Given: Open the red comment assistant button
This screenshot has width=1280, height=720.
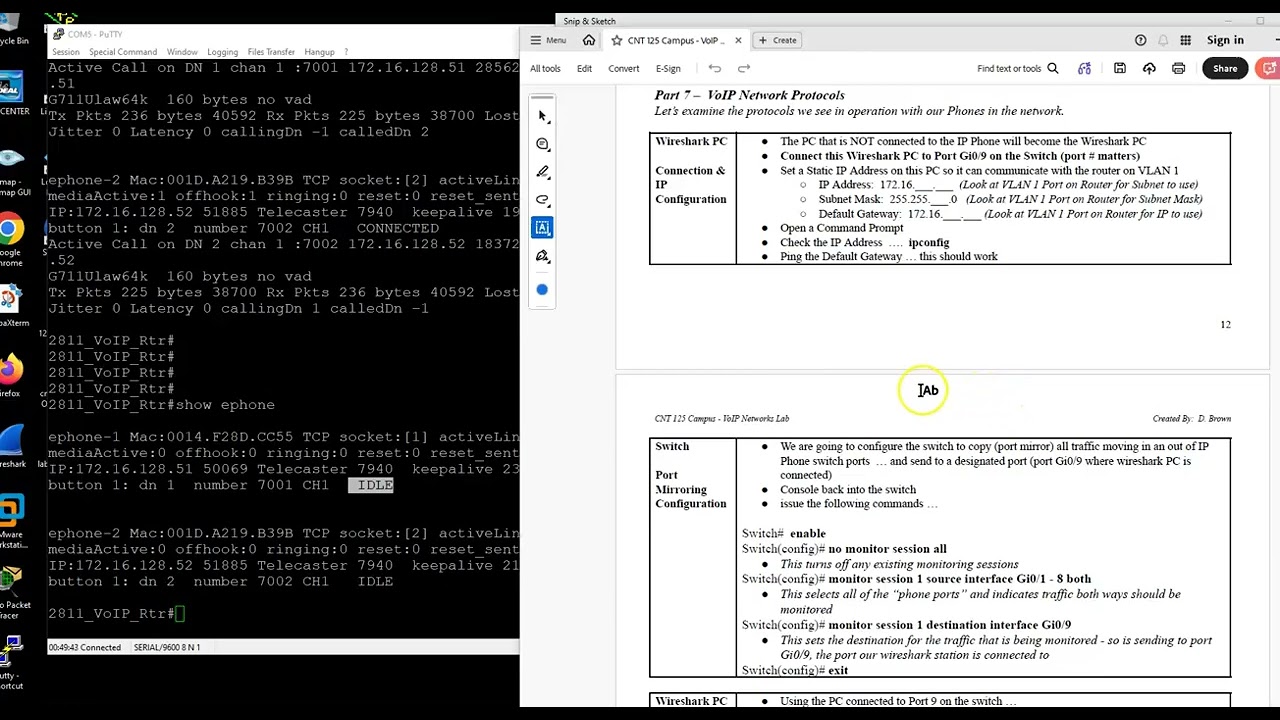Looking at the screenshot, I should pos(1270,68).
